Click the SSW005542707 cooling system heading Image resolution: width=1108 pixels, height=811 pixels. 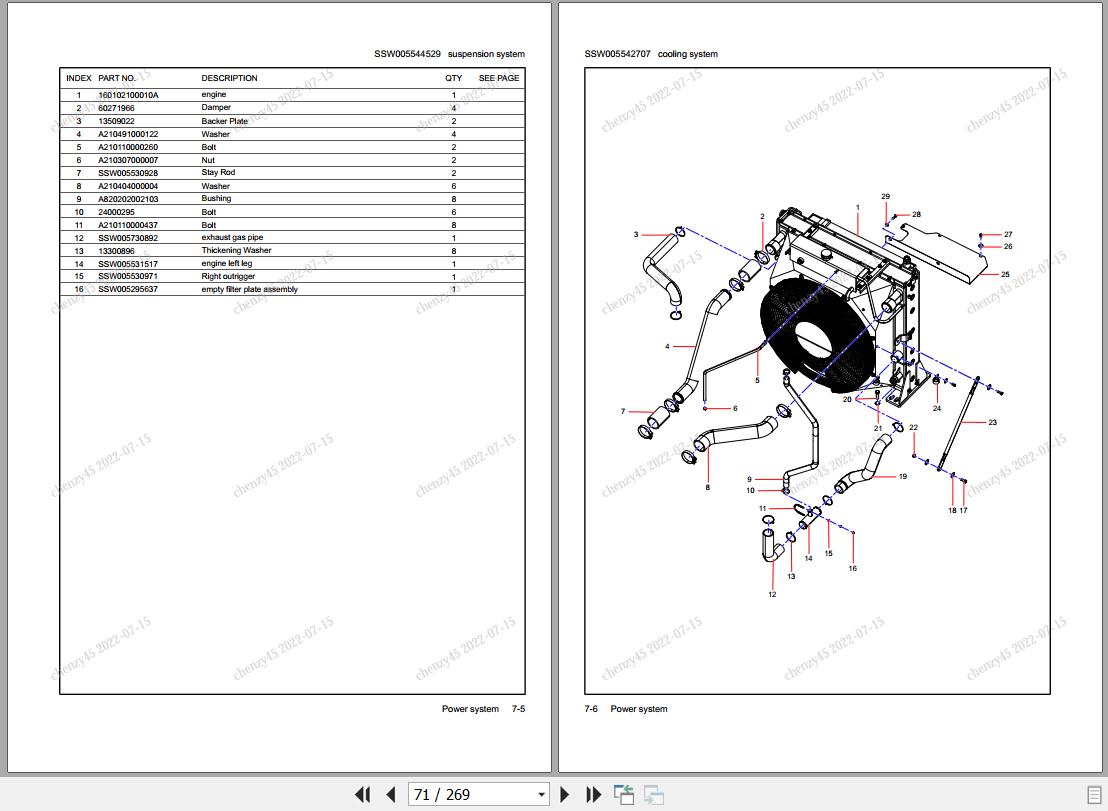(x=651, y=54)
